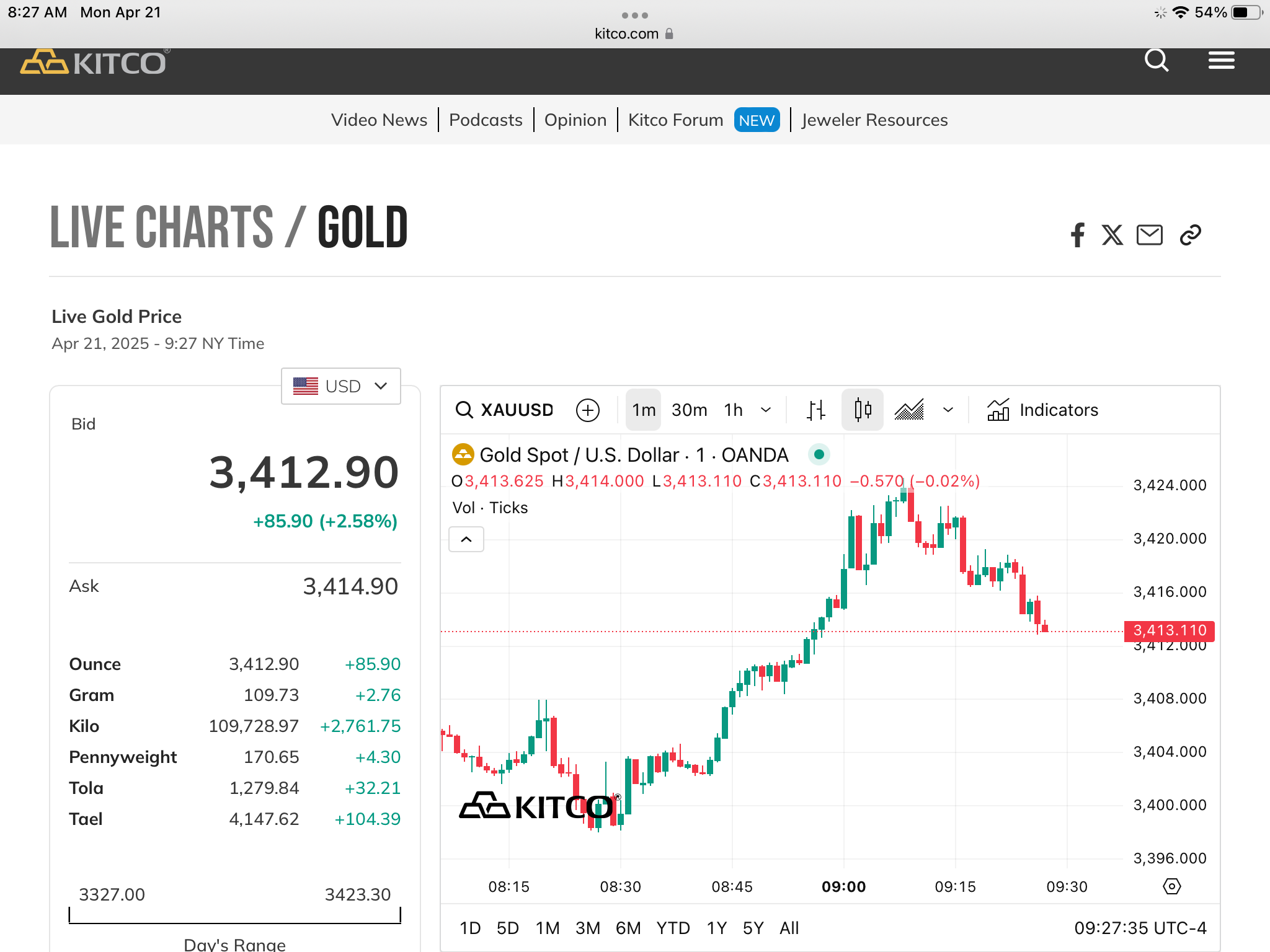Image resolution: width=1270 pixels, height=952 pixels.
Task: Click the Tola value 1,279.84
Action: [264, 788]
